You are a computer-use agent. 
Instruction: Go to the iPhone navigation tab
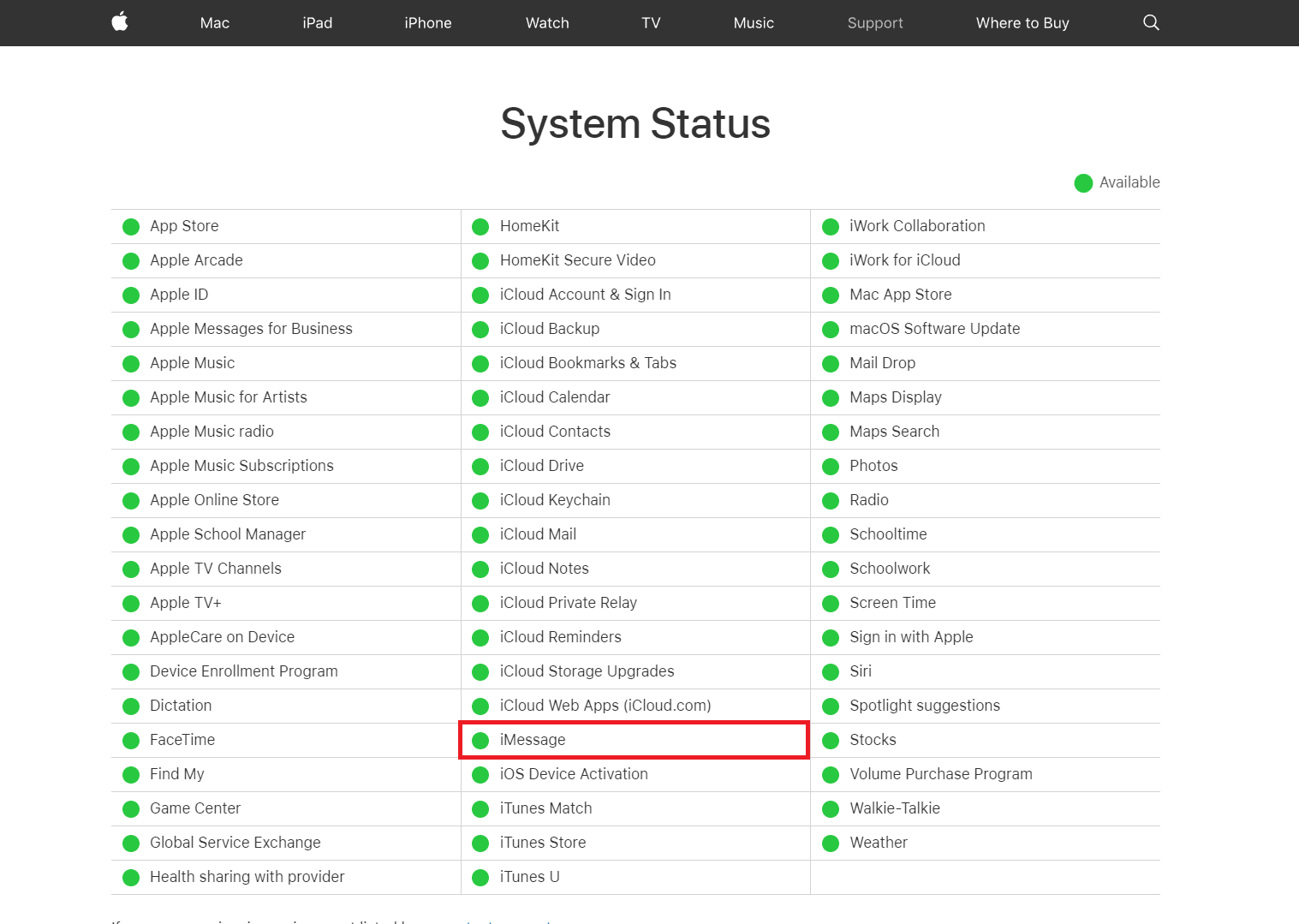(x=428, y=23)
